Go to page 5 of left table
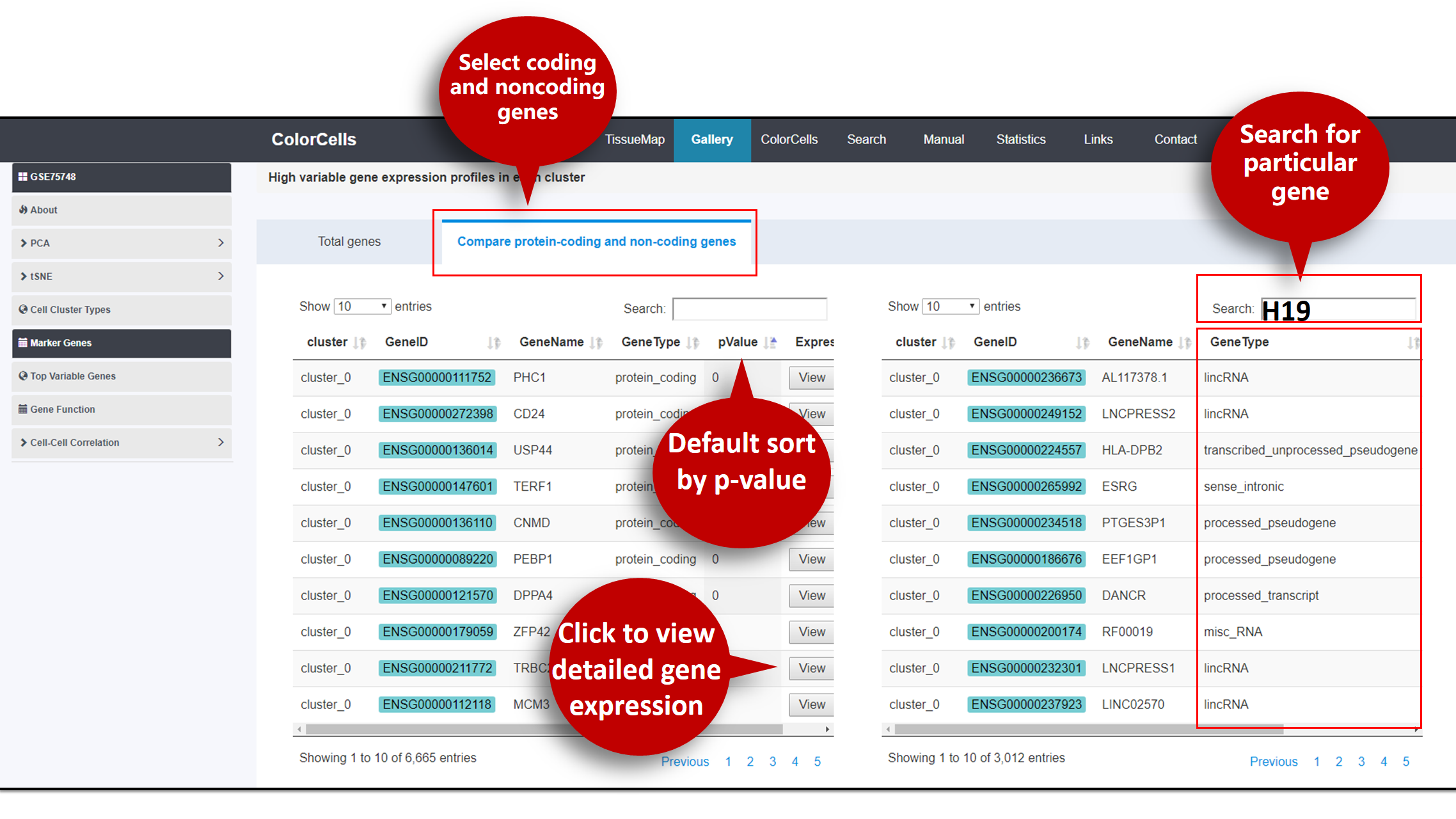This screenshot has height=819, width=1456. coord(817,761)
